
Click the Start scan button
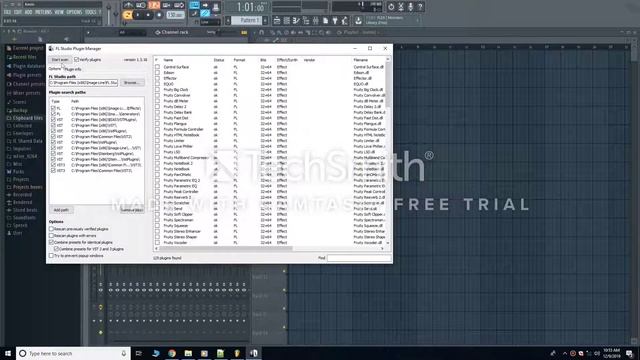pos(60,60)
